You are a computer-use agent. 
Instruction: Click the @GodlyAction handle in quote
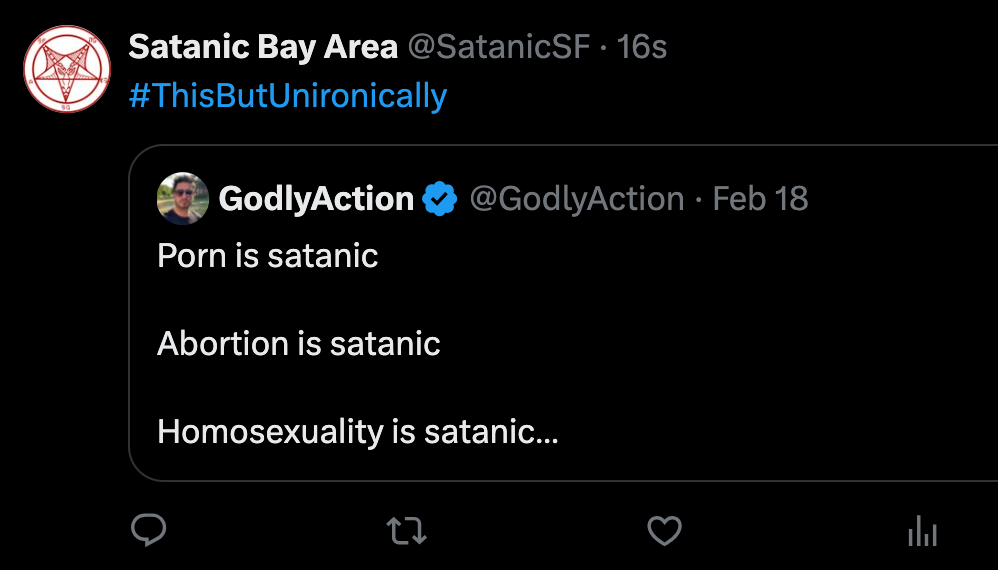coord(577,199)
